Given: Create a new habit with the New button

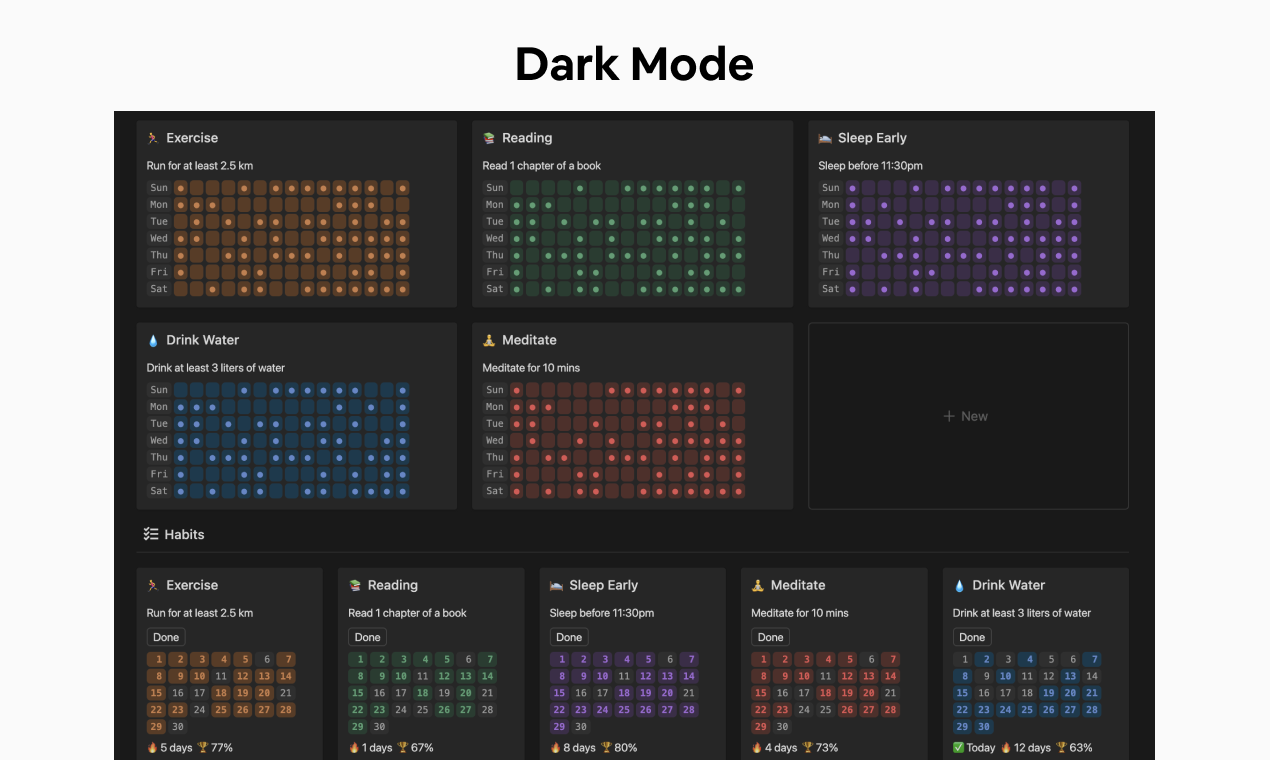Looking at the screenshot, I should click(x=966, y=415).
